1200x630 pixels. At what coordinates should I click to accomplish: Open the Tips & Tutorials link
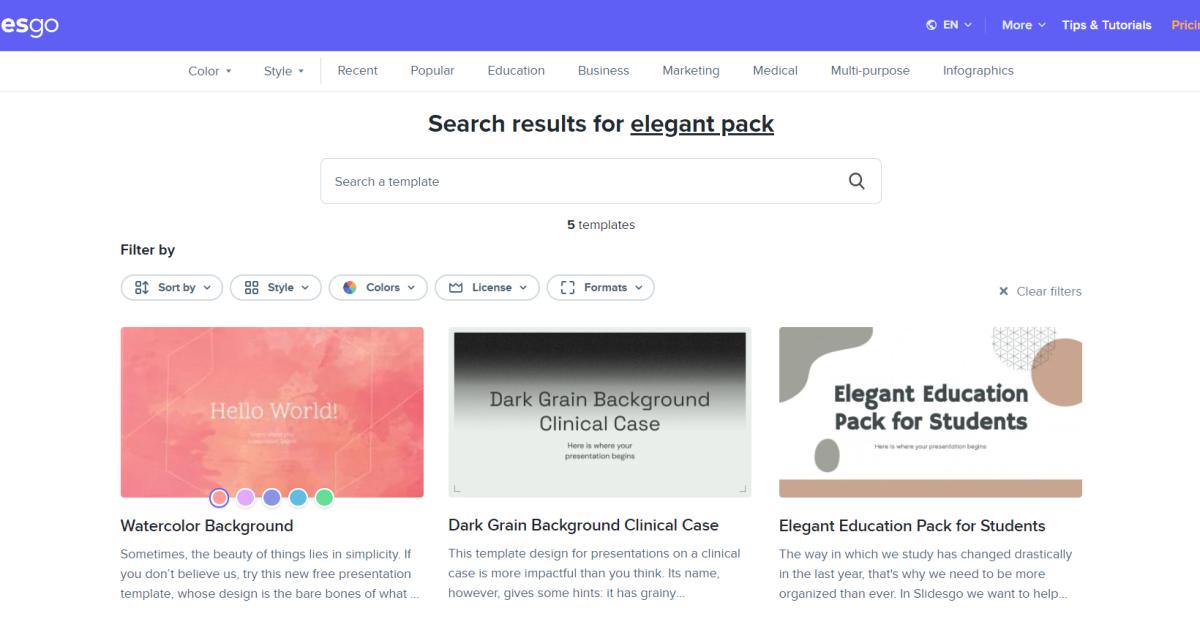[1106, 25]
